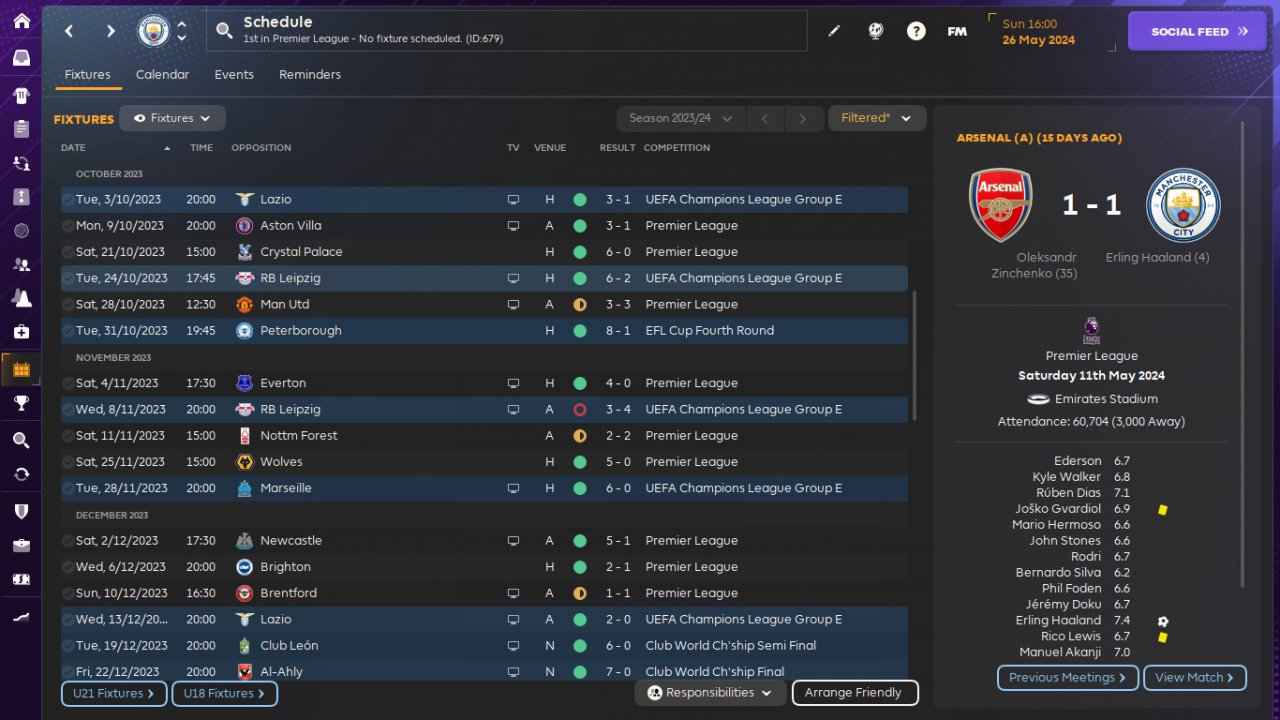Image resolution: width=1280 pixels, height=720 pixels.
Task: Open the question mark help icon
Action: coord(916,31)
